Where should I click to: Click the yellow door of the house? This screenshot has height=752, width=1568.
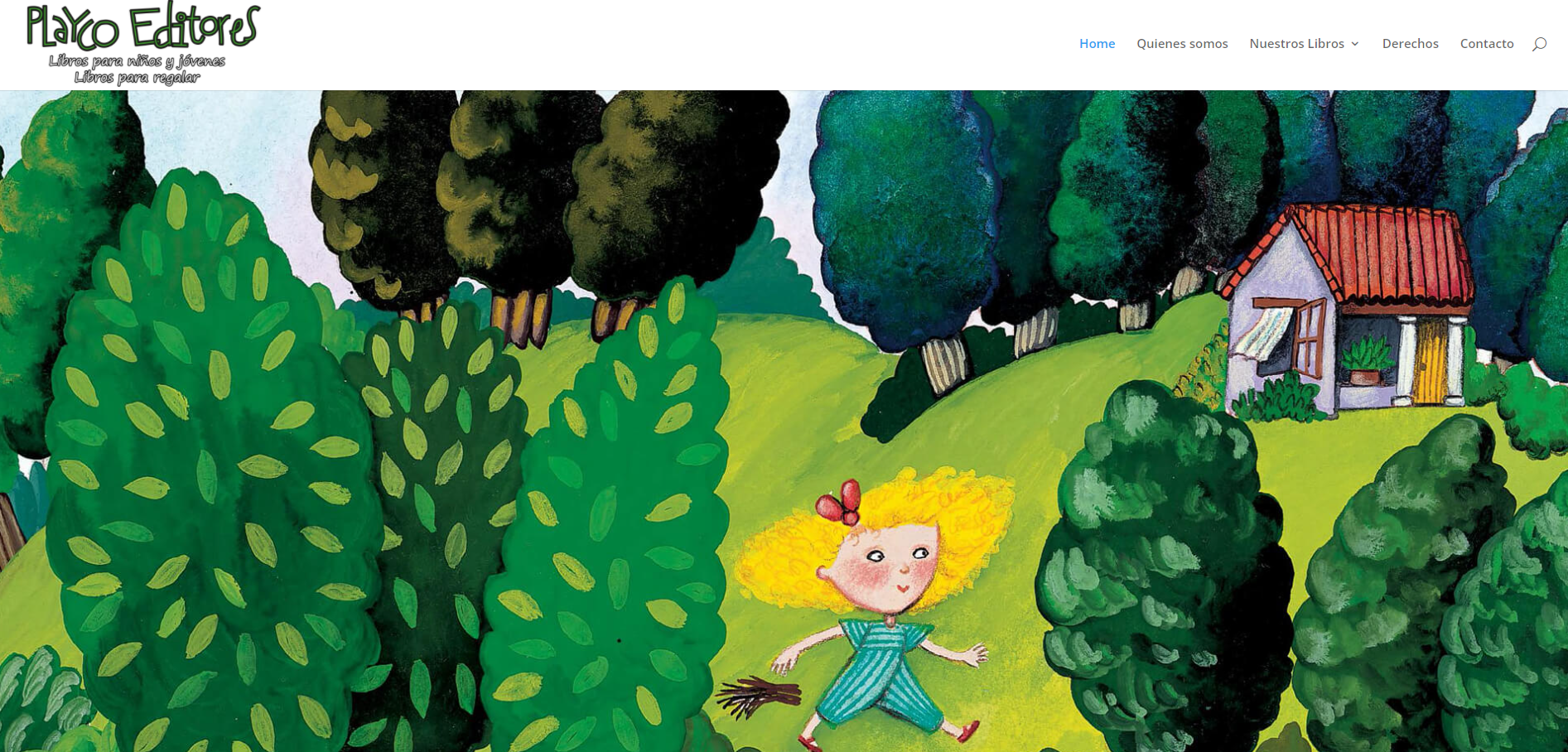pyautogui.click(x=1430, y=360)
